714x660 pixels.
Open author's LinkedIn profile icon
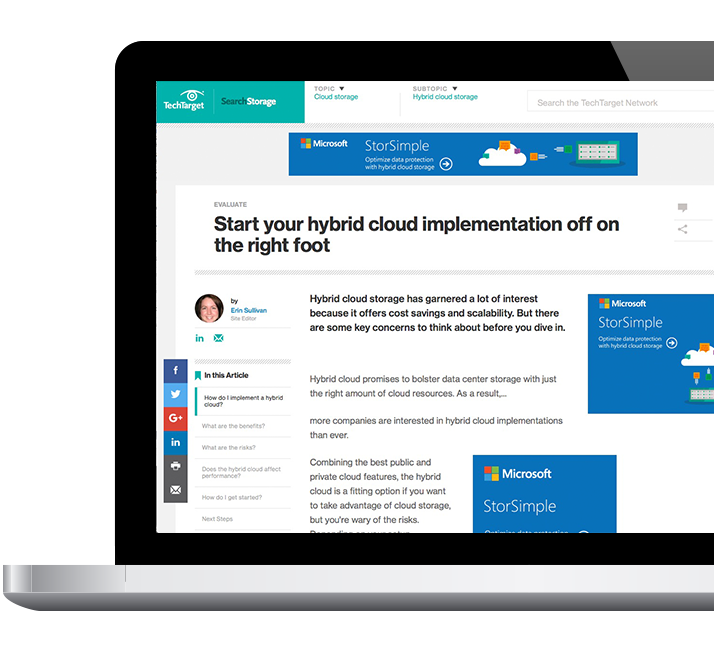[x=200, y=338]
